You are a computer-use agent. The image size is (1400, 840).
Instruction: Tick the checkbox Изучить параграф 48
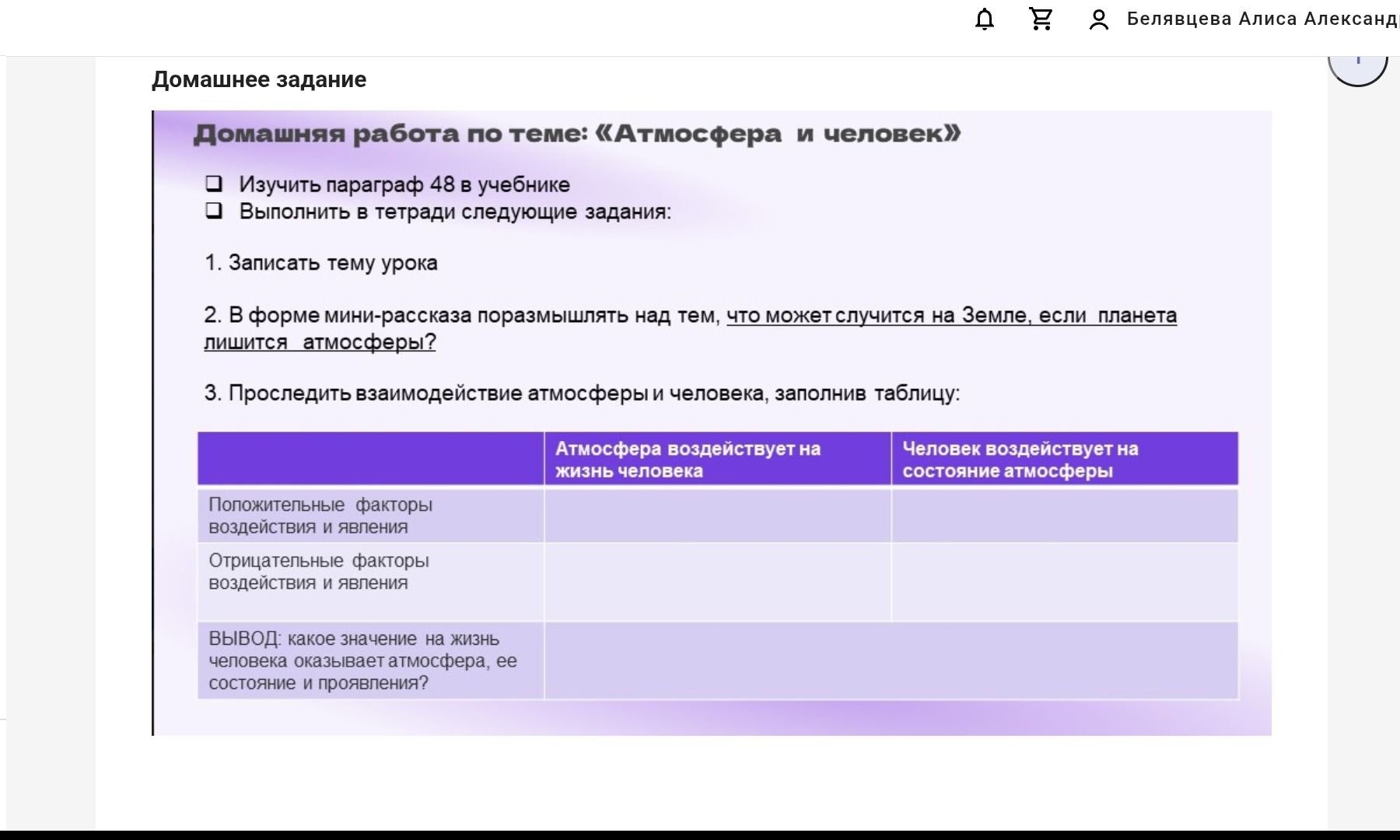(214, 184)
